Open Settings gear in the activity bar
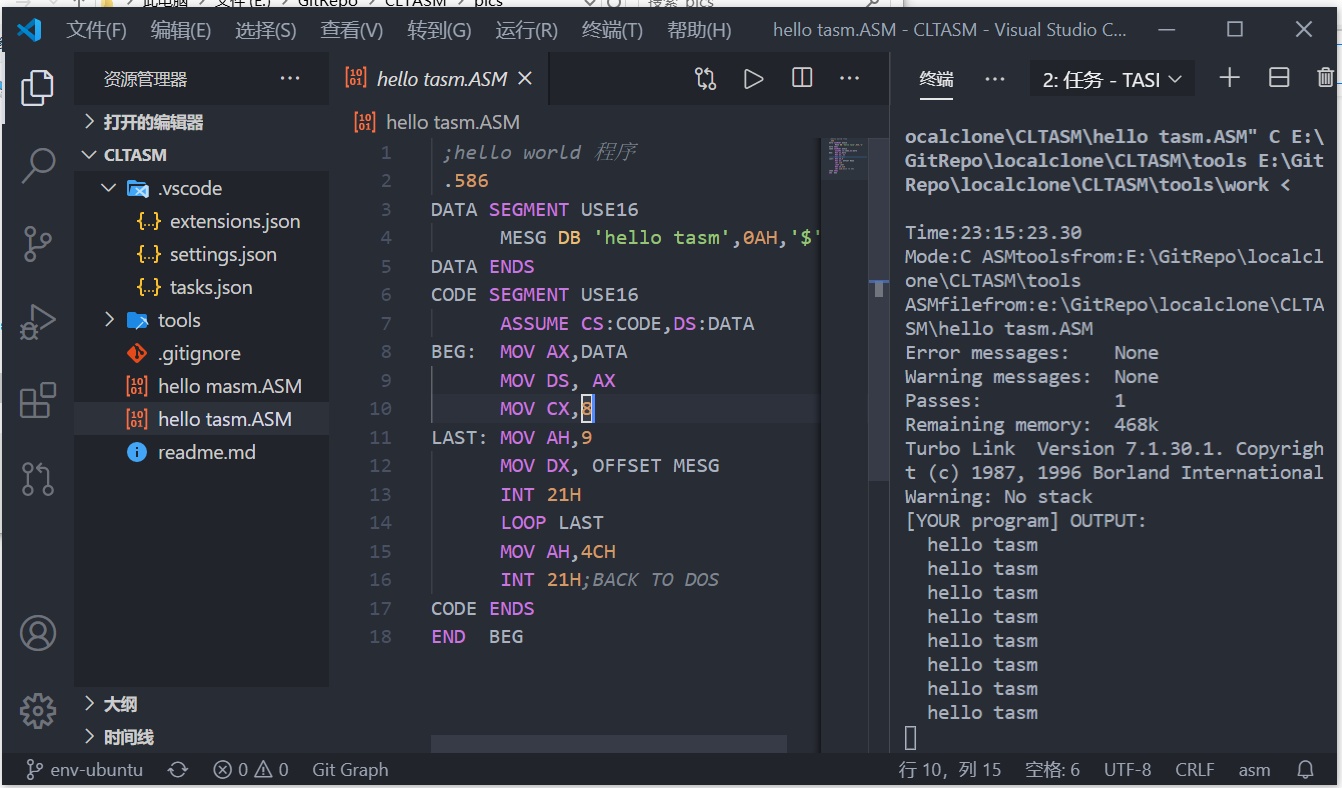 (x=37, y=710)
